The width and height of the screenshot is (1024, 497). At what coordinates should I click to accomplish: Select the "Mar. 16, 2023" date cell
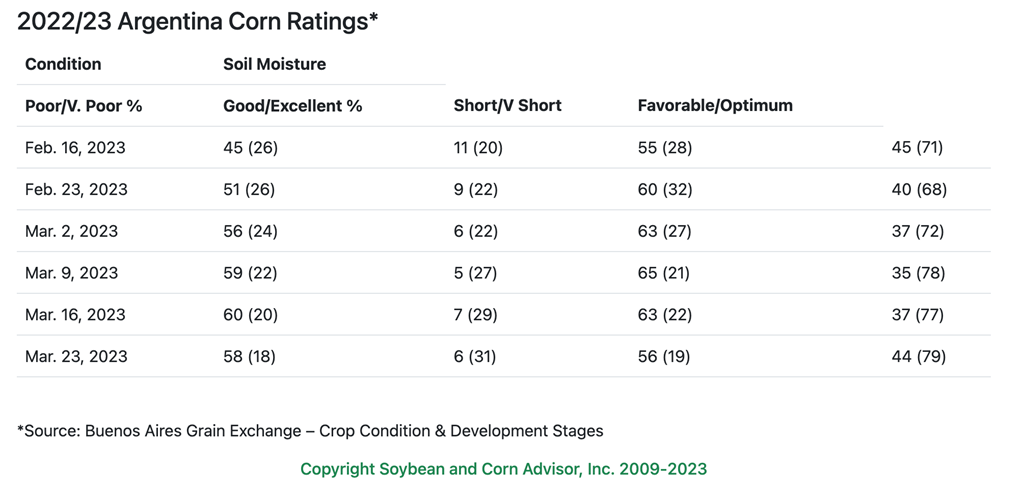click(75, 315)
